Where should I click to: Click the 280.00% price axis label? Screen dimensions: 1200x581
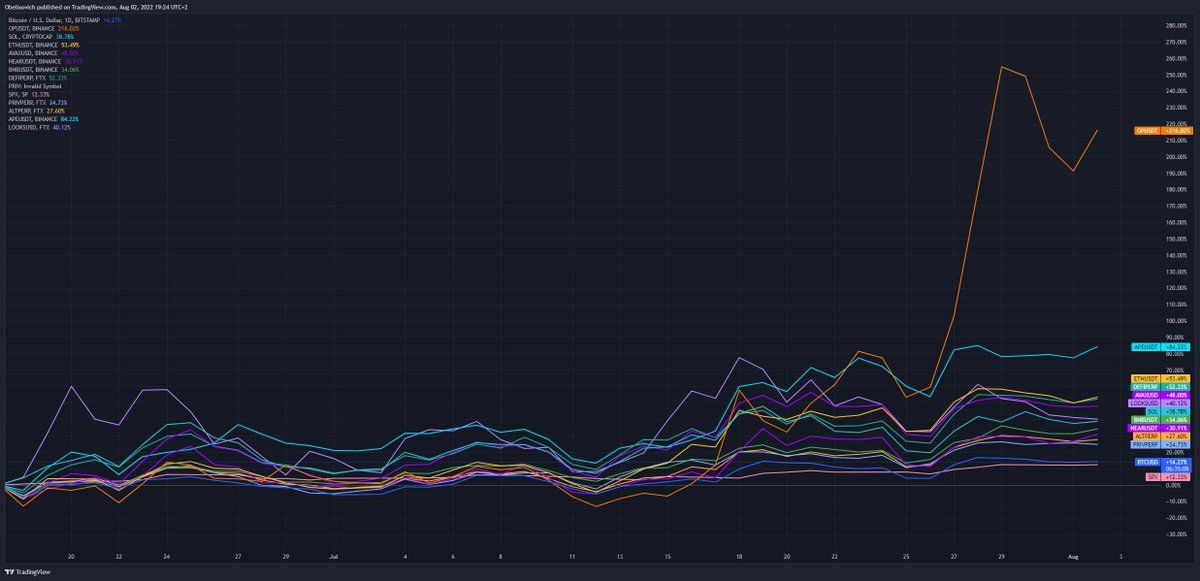coord(1175,26)
